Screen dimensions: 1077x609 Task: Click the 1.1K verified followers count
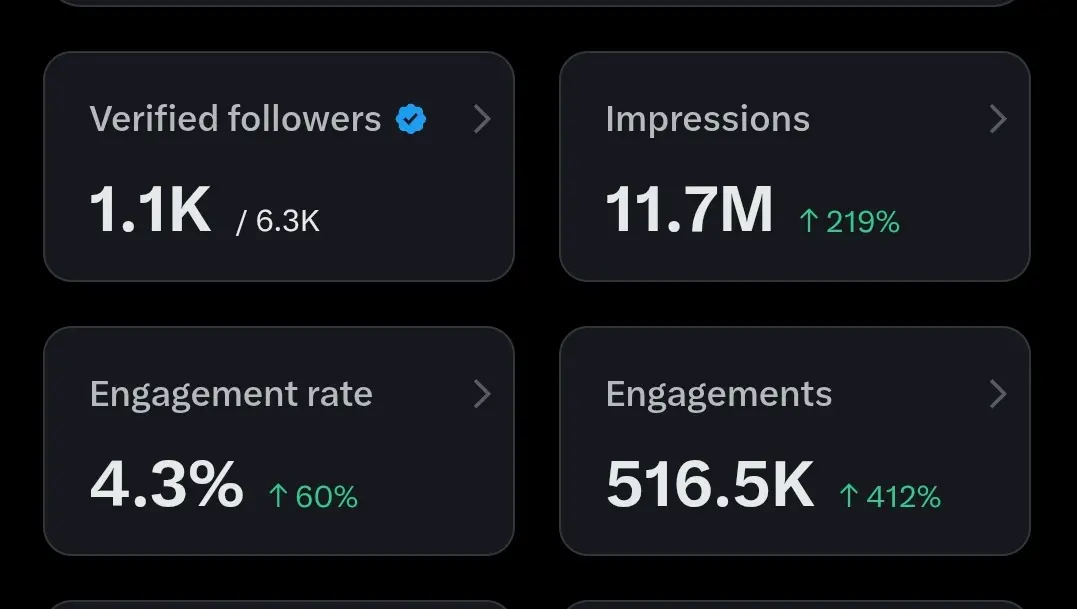click(x=150, y=211)
